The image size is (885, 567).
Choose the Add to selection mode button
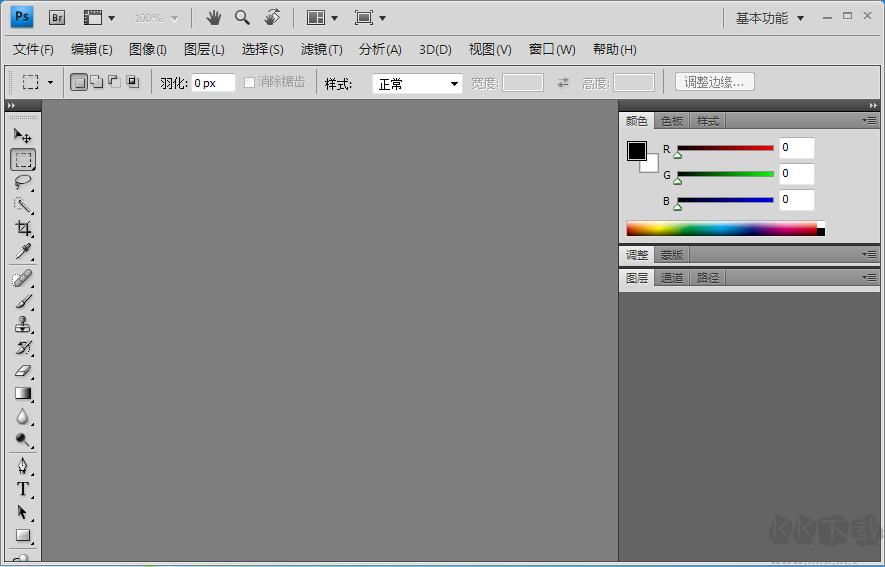coord(96,82)
